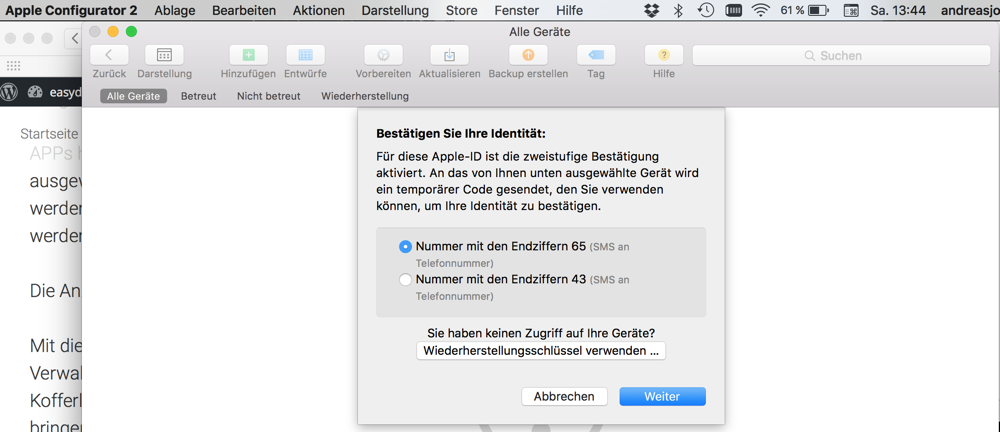This screenshot has height=432, width=1000.
Task: Click the Tag label toolbar icon
Action: coord(596,55)
